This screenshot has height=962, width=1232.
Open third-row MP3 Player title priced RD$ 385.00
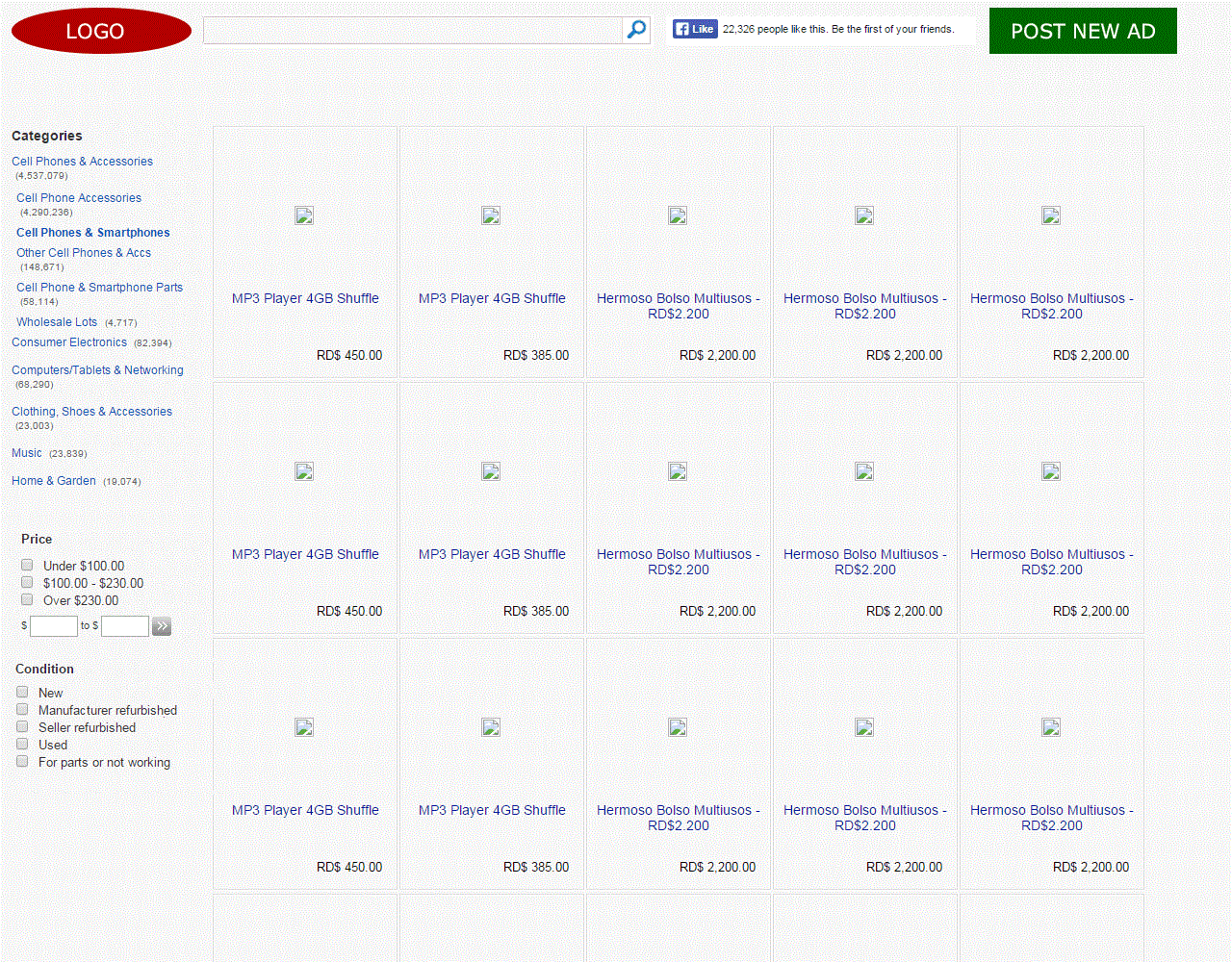(492, 810)
